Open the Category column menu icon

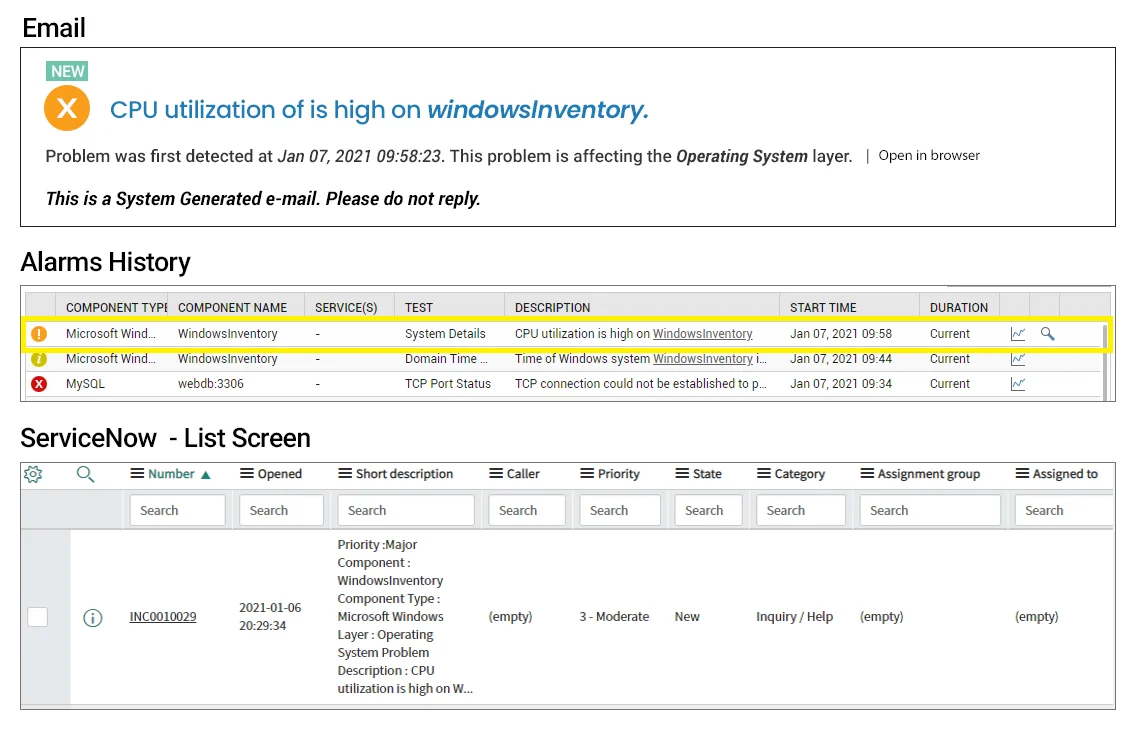click(764, 474)
